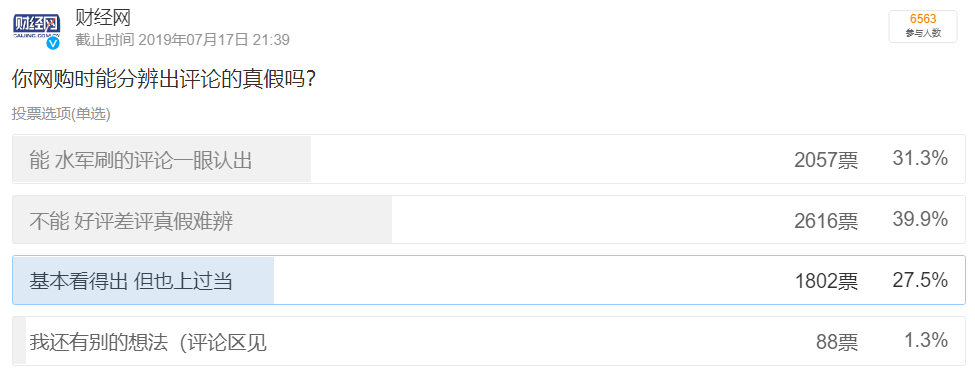This screenshot has width=975, height=373.
Task: Click the 31.3% percentage value
Action: click(920, 159)
